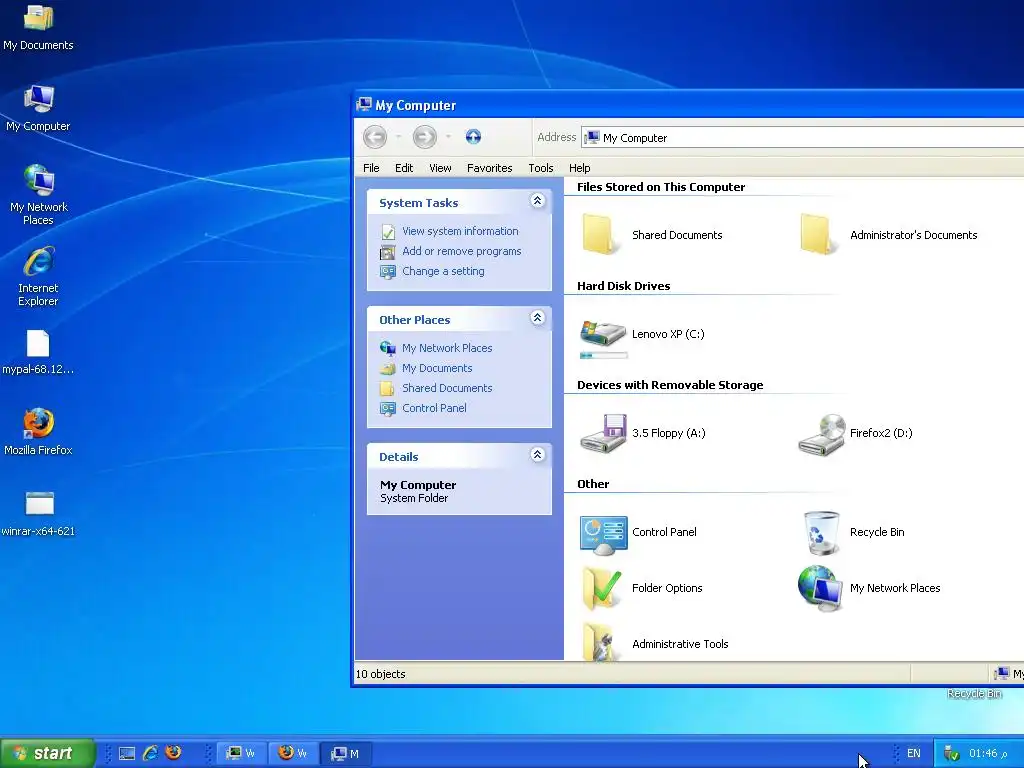1024x768 pixels.
Task: Select My Network Places icon in file list
Action: (x=820, y=588)
